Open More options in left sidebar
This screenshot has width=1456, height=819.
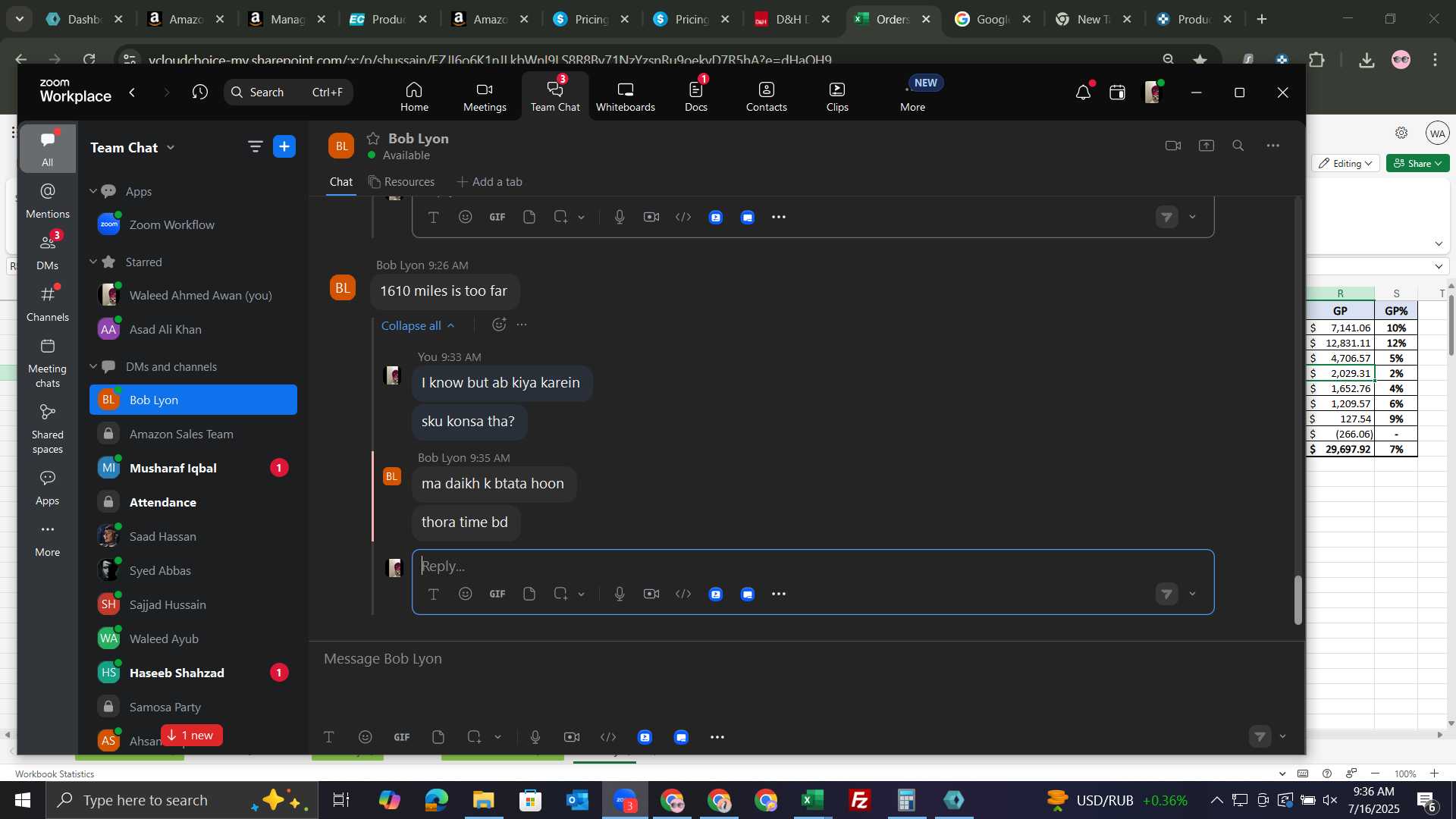(47, 539)
